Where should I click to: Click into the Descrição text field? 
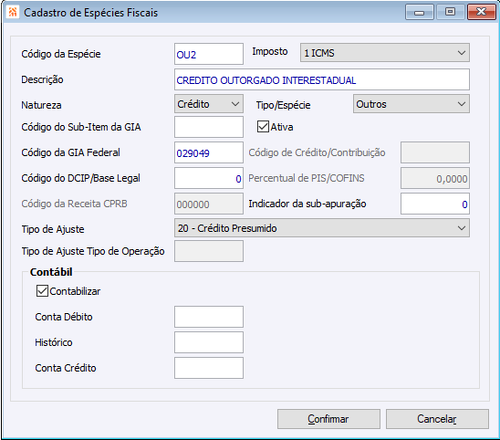point(322,80)
